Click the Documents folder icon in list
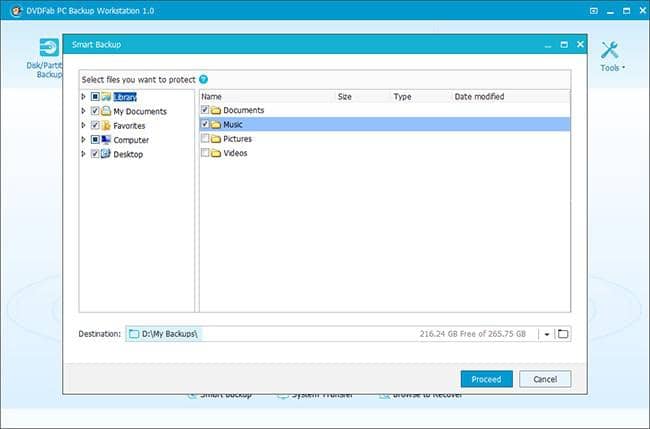 pyautogui.click(x=216, y=110)
